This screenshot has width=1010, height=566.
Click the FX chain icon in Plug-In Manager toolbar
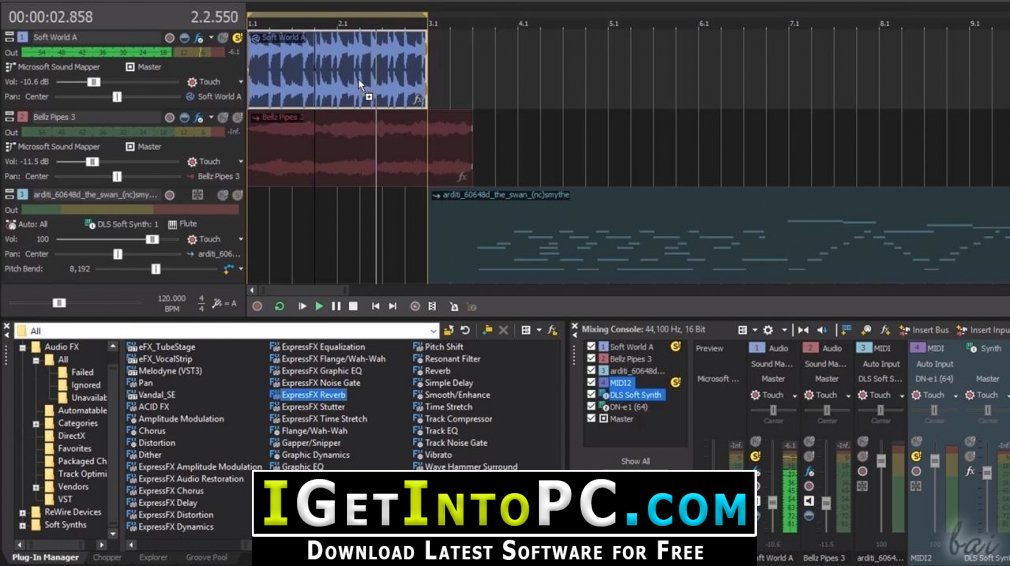click(552, 330)
